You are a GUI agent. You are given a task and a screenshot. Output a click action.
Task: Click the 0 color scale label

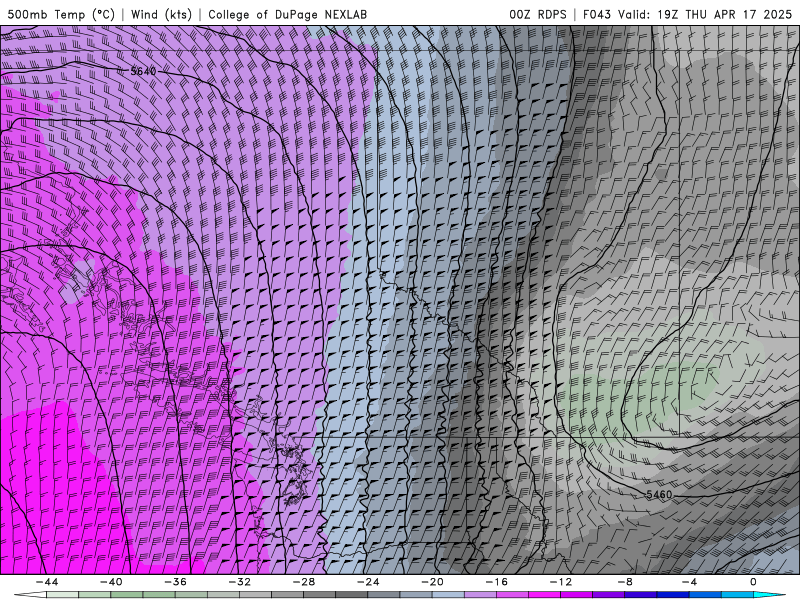tap(753, 582)
